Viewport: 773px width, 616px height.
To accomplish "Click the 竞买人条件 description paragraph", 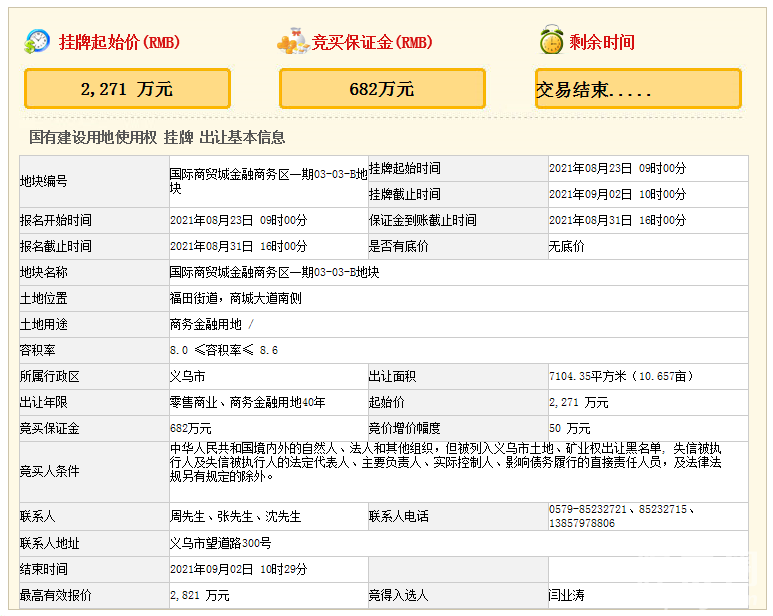I will 444,462.
